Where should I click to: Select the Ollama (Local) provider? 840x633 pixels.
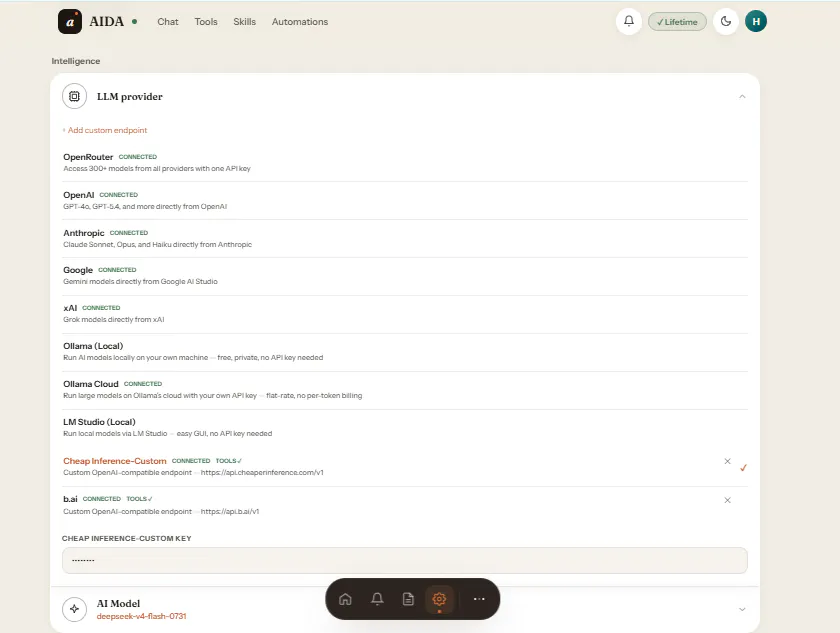[405, 352]
